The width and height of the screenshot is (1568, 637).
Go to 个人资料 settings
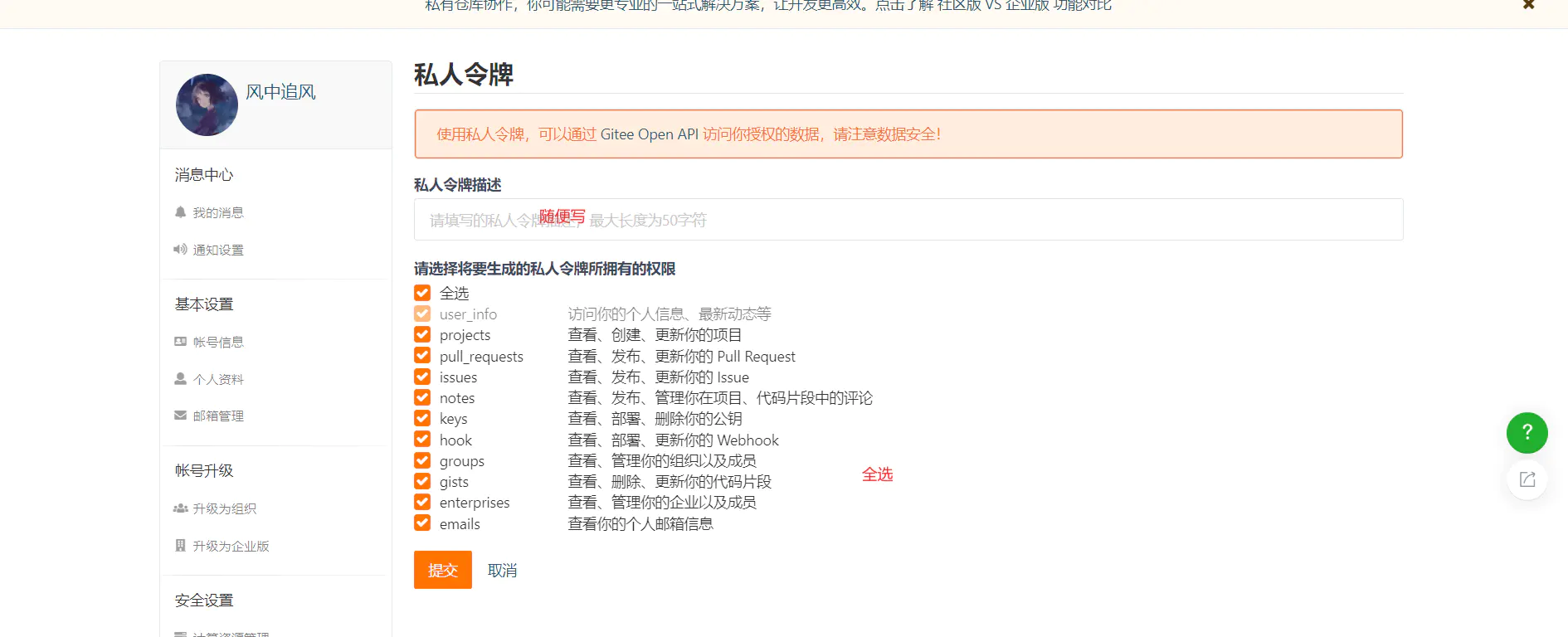[x=218, y=380]
